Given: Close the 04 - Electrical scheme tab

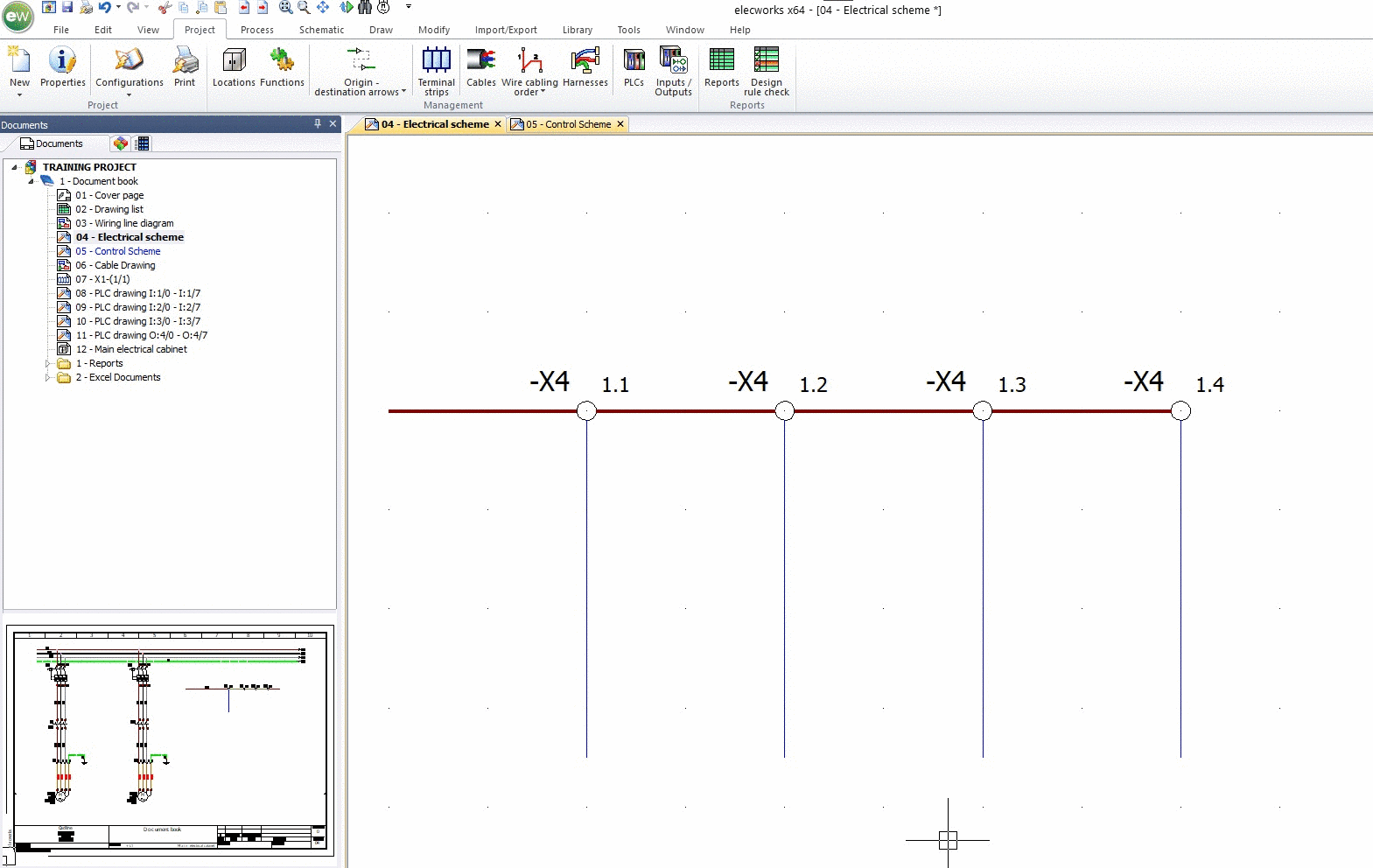Looking at the screenshot, I should 498,124.
